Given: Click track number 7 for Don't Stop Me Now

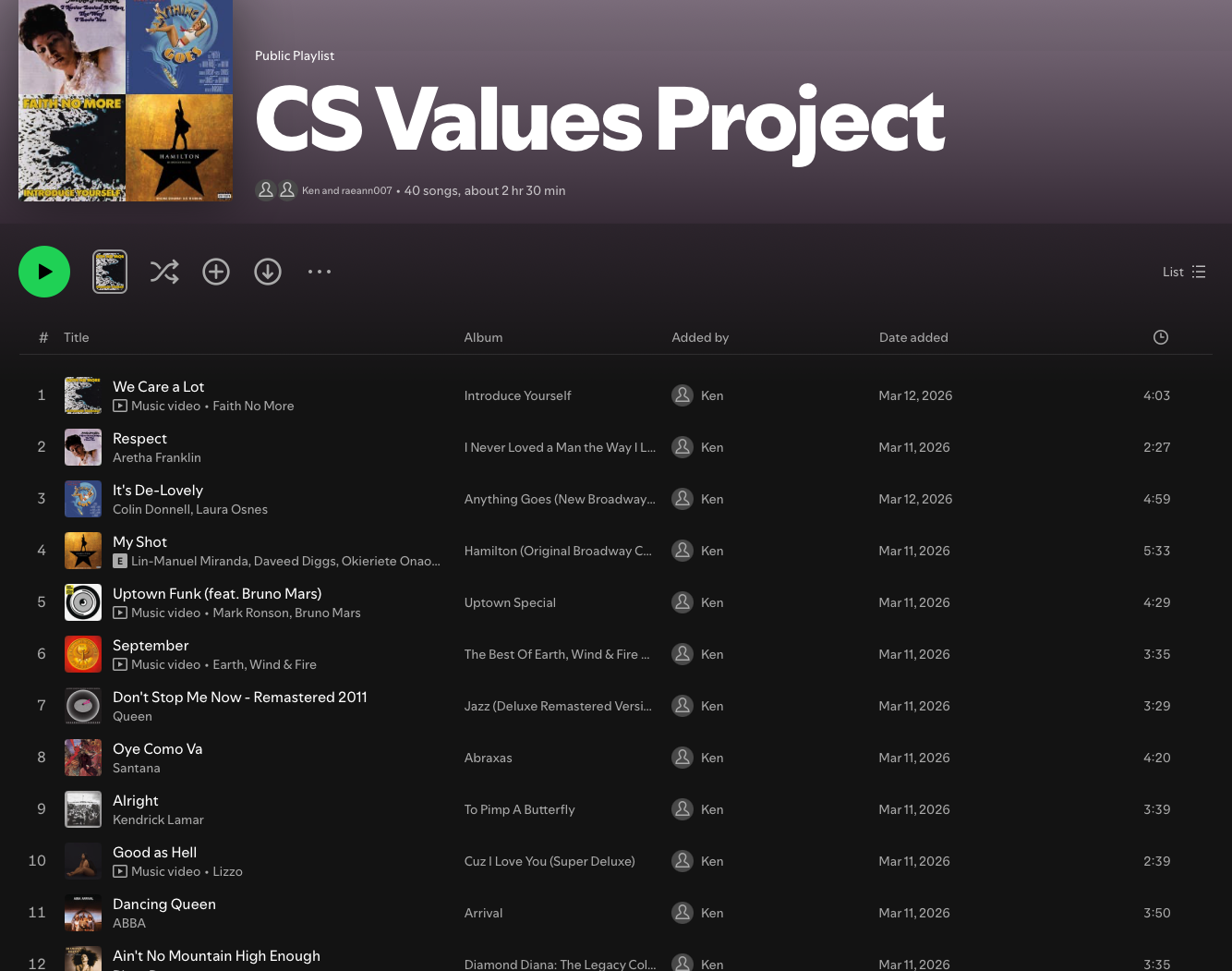Looking at the screenshot, I should (42, 706).
